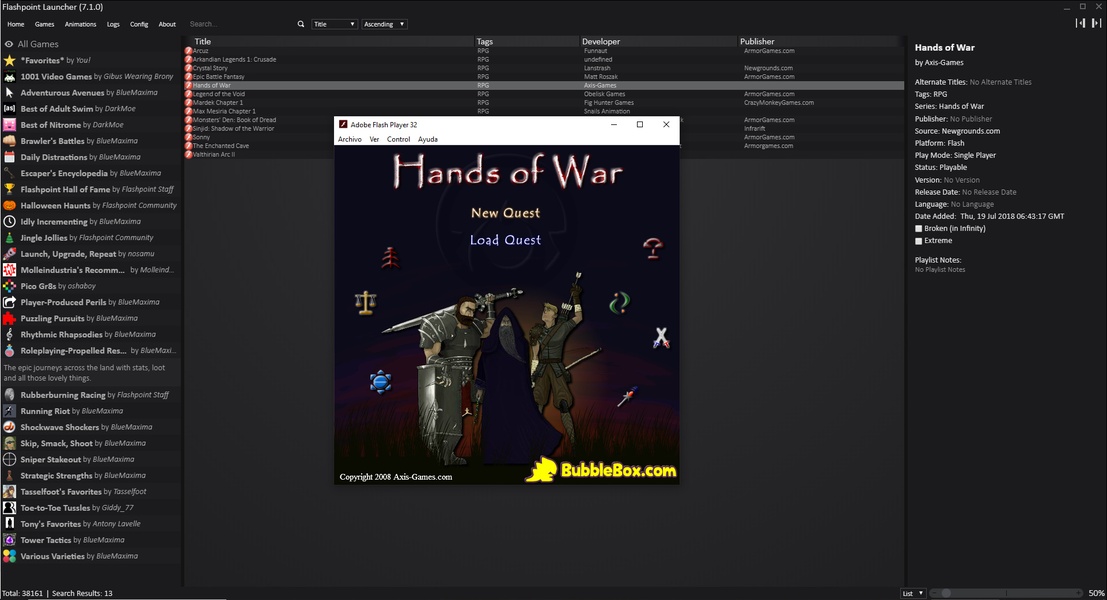Enable the Broken (in Infinity) checkbox
This screenshot has height=600, width=1107.
click(x=919, y=229)
